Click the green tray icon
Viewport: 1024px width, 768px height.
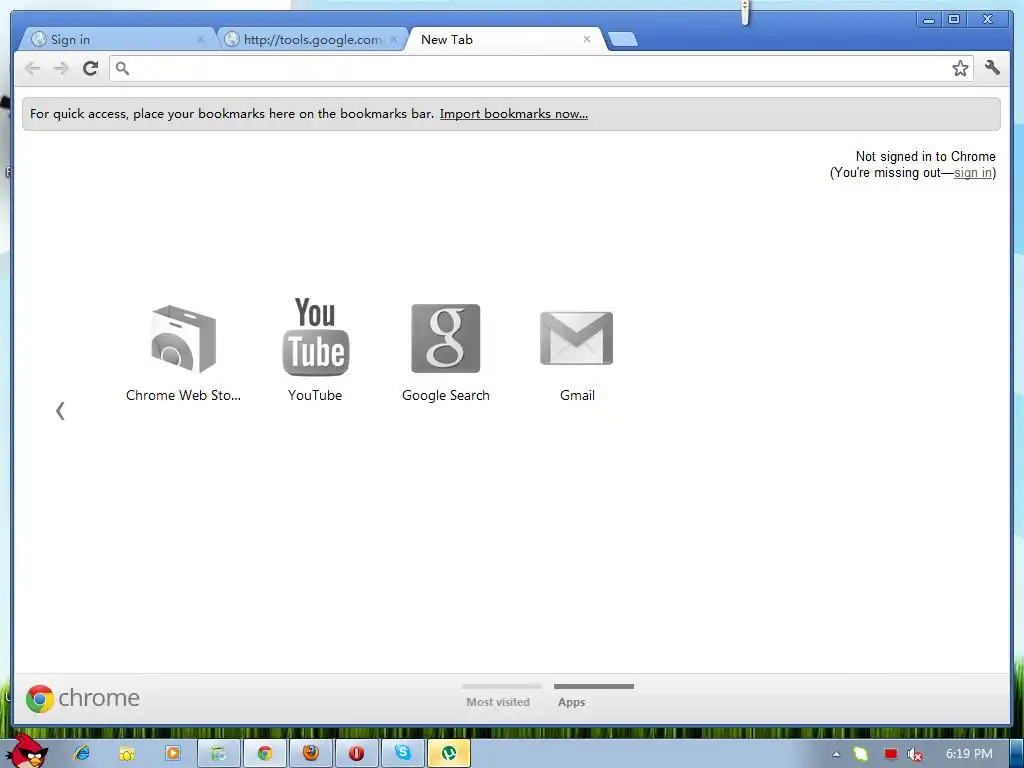[861, 754]
